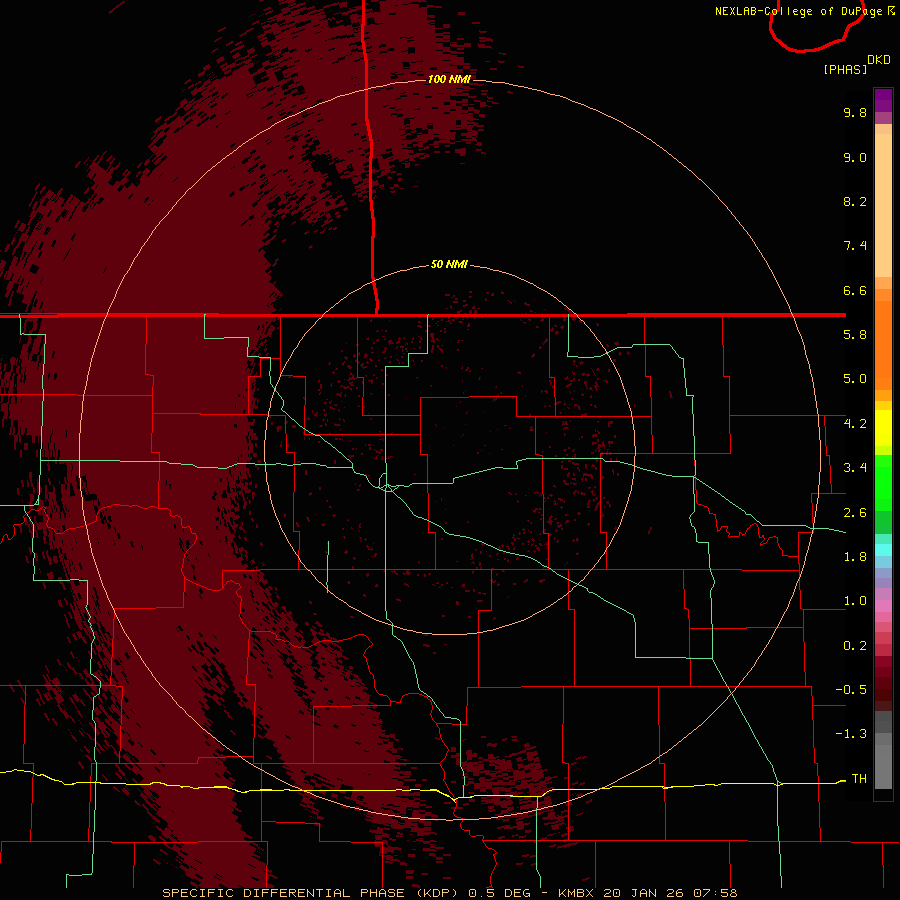
Task: Pick the cyan segment of the color bar
Action: coord(883,550)
